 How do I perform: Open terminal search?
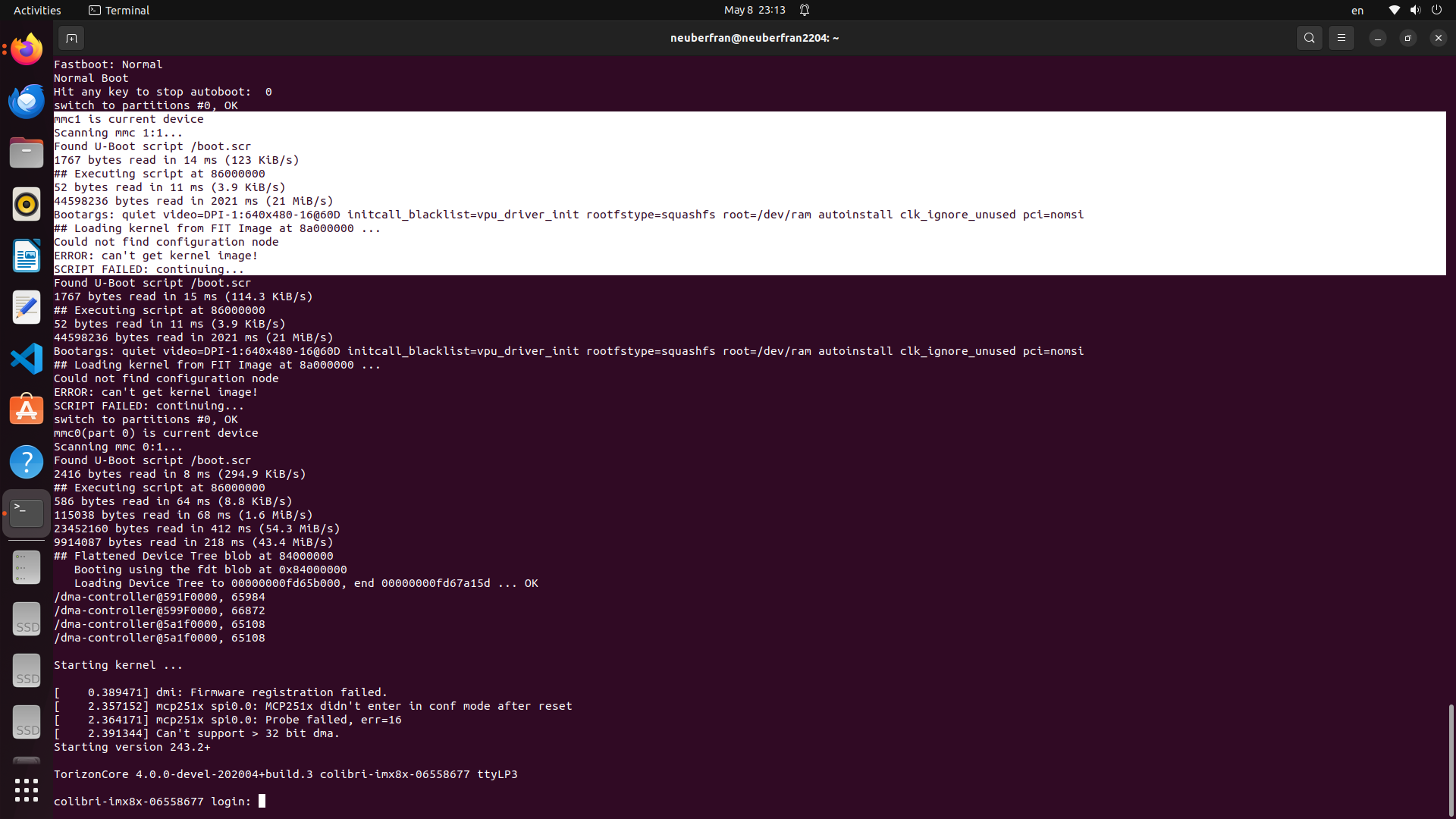1309,38
